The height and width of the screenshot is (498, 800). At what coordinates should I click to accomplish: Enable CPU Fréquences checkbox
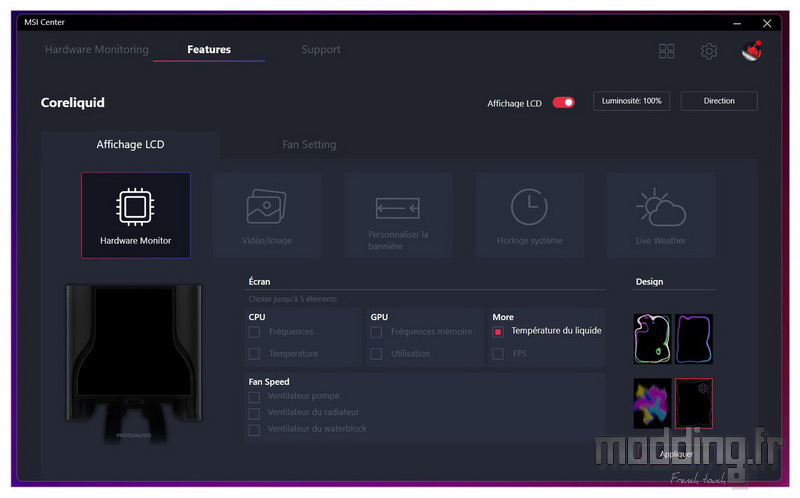point(254,332)
